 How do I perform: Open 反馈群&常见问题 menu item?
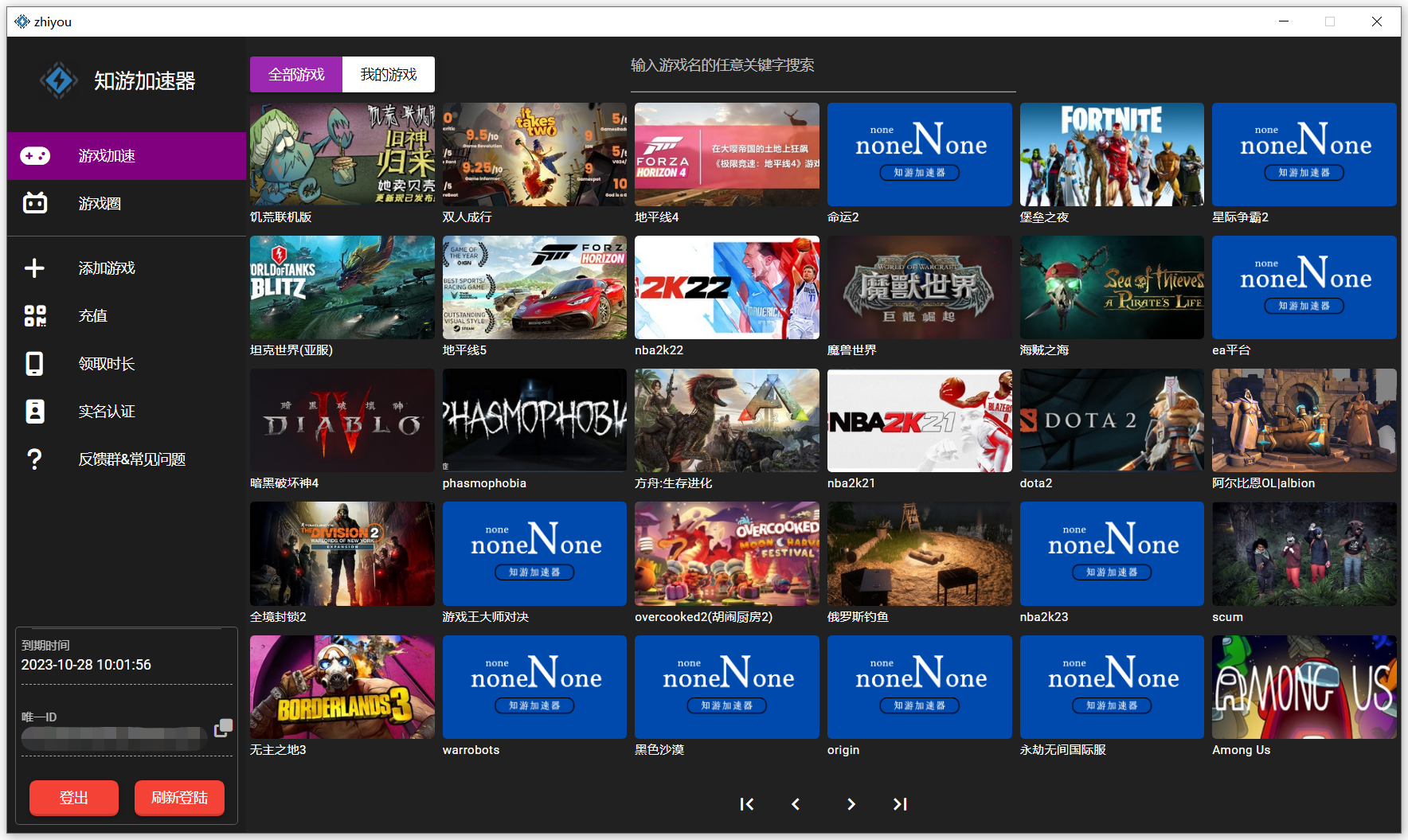pos(127,459)
